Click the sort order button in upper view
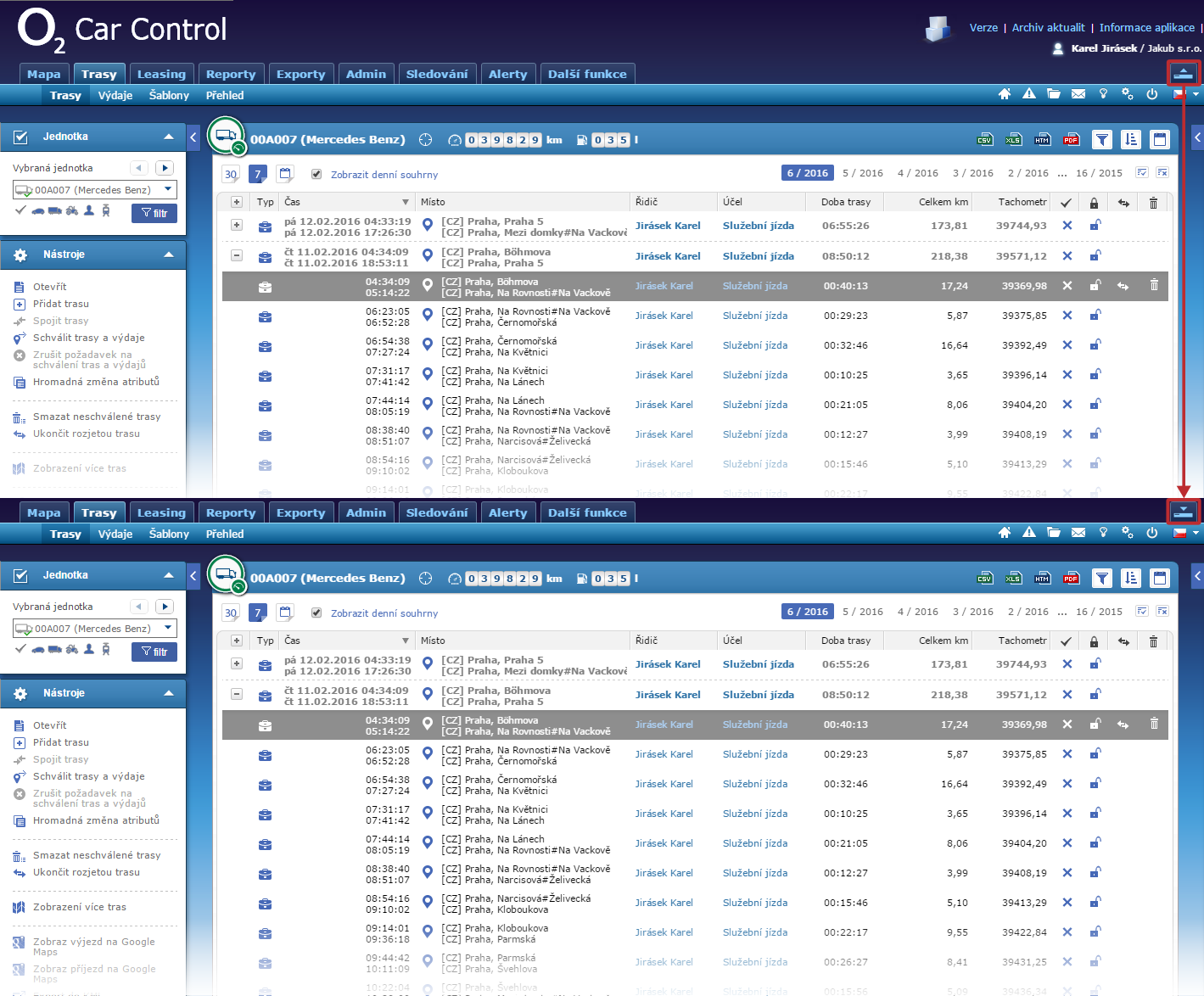Image resolution: width=1204 pixels, height=996 pixels. [1131, 140]
